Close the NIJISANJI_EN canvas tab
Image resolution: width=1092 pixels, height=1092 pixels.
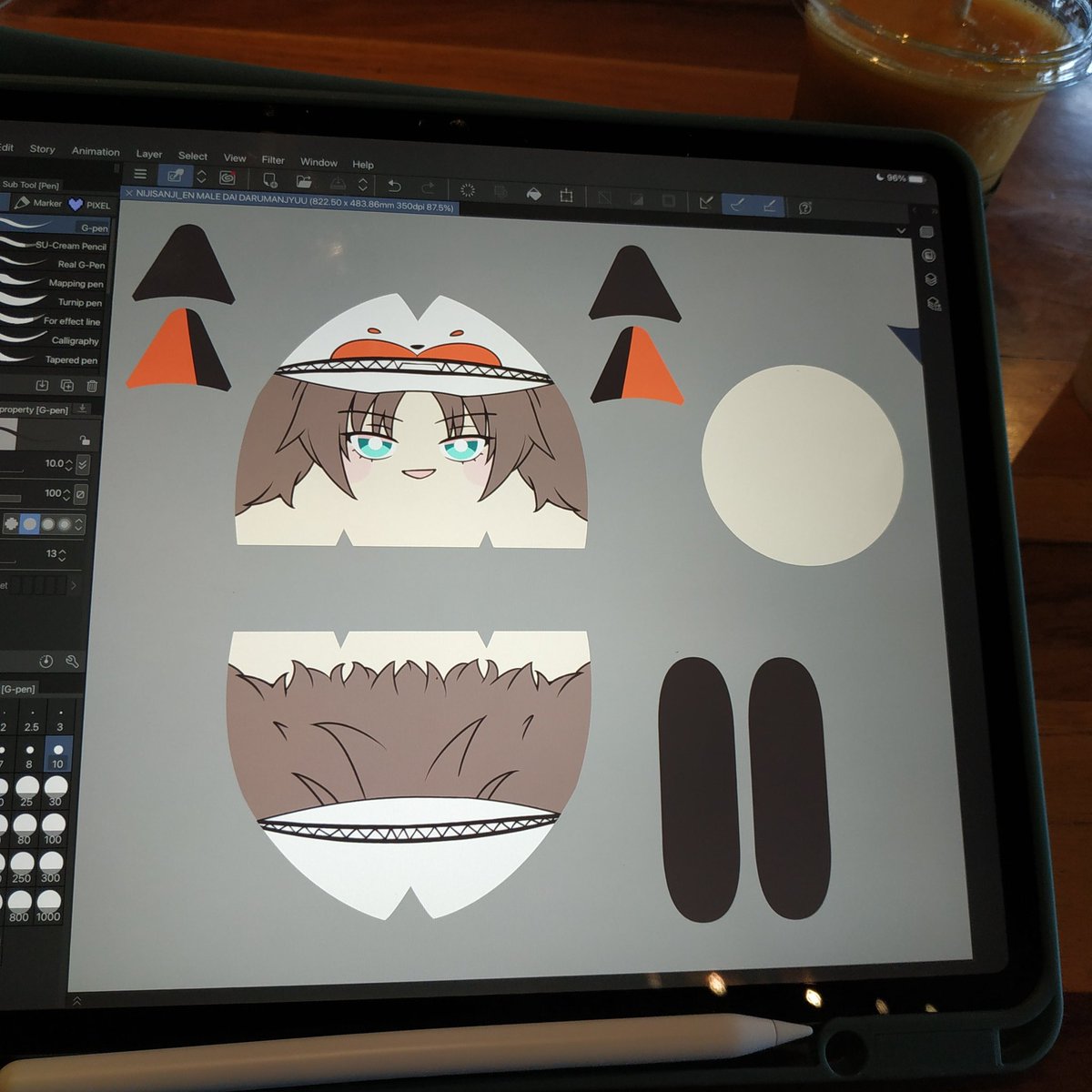[x=128, y=193]
